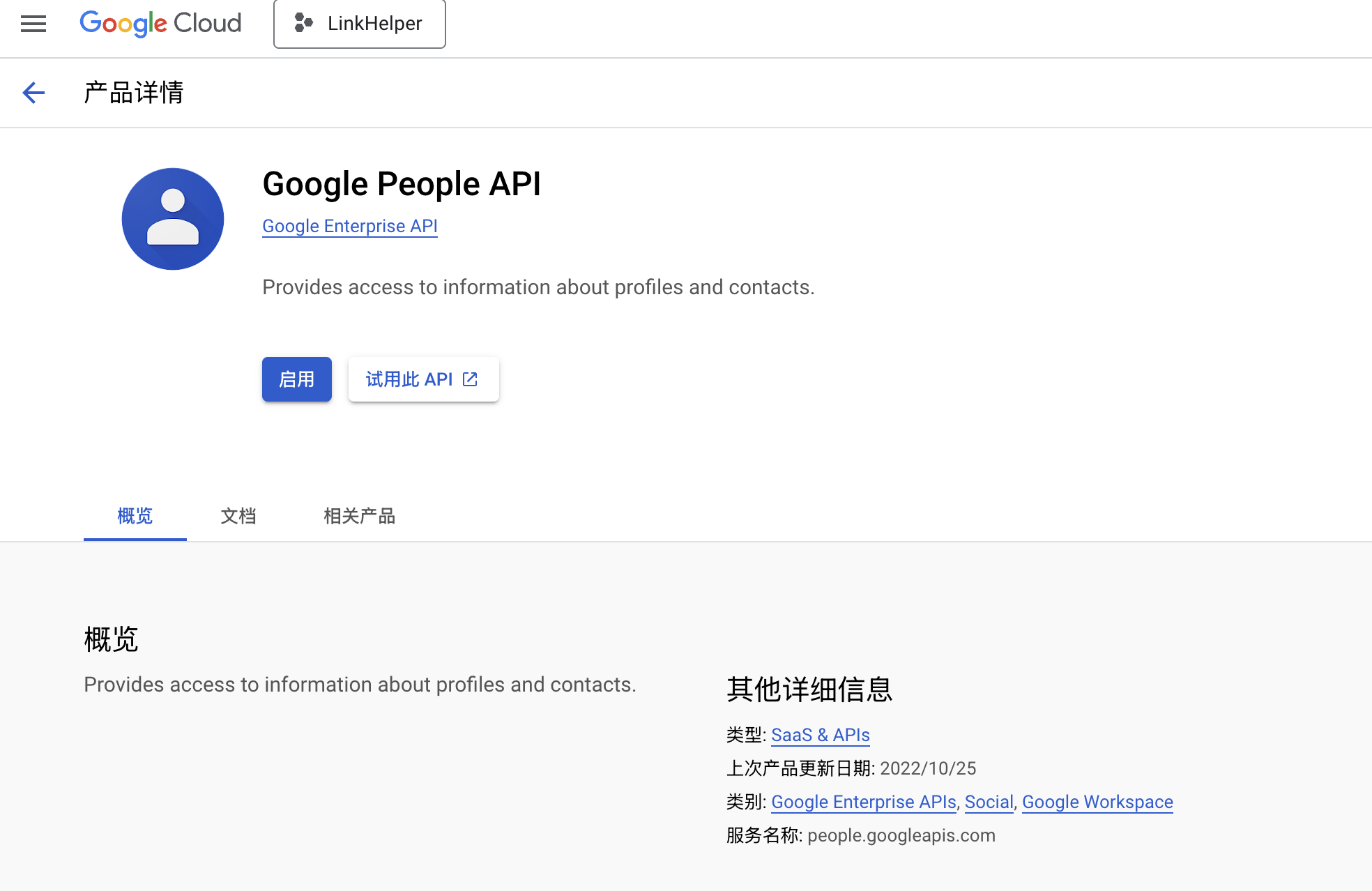Open the Google Workspace category link

(x=1097, y=802)
